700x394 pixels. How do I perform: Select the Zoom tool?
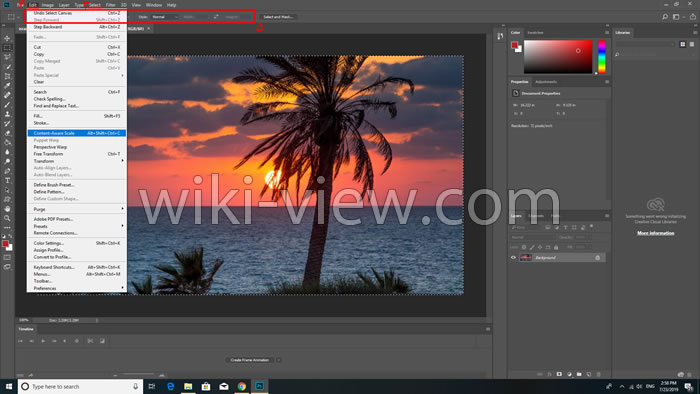[x=7, y=218]
